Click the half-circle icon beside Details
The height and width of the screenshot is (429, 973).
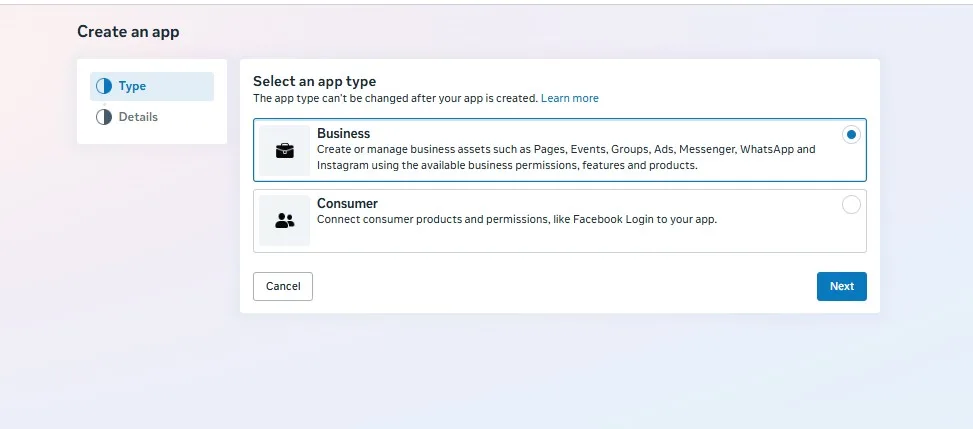[x=104, y=117]
